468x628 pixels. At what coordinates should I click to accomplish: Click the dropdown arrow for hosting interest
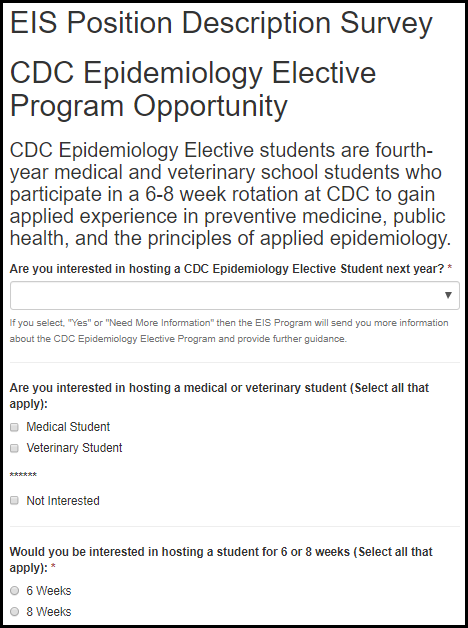click(x=448, y=296)
